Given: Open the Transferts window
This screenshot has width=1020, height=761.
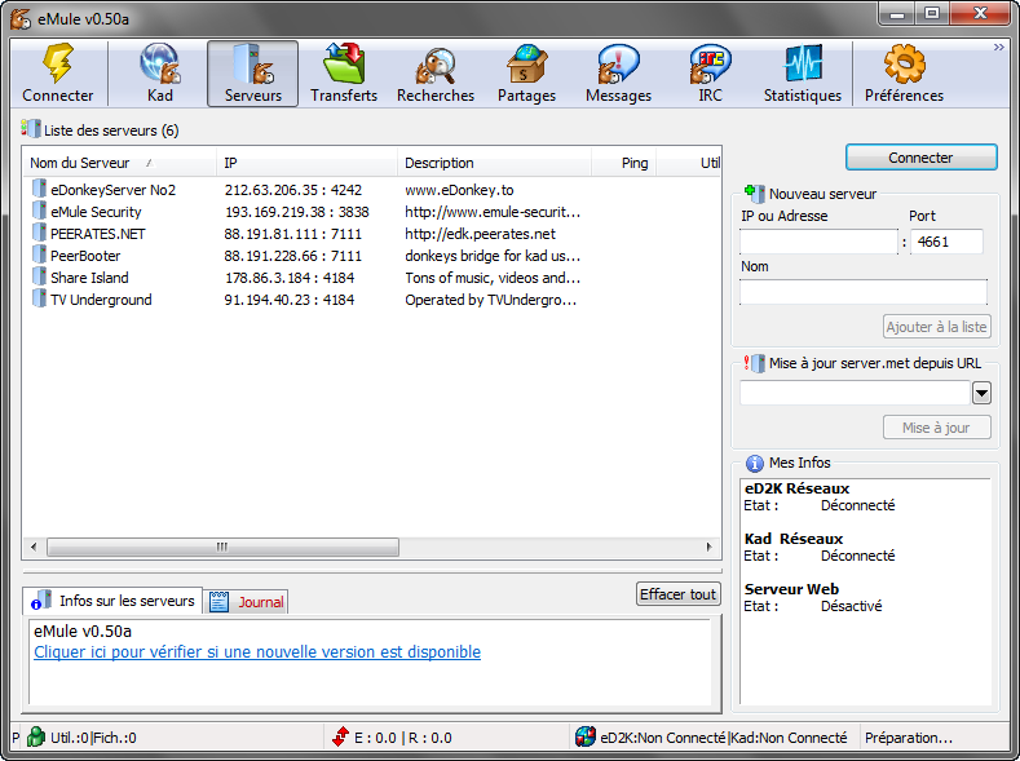Looking at the screenshot, I should coord(343,73).
